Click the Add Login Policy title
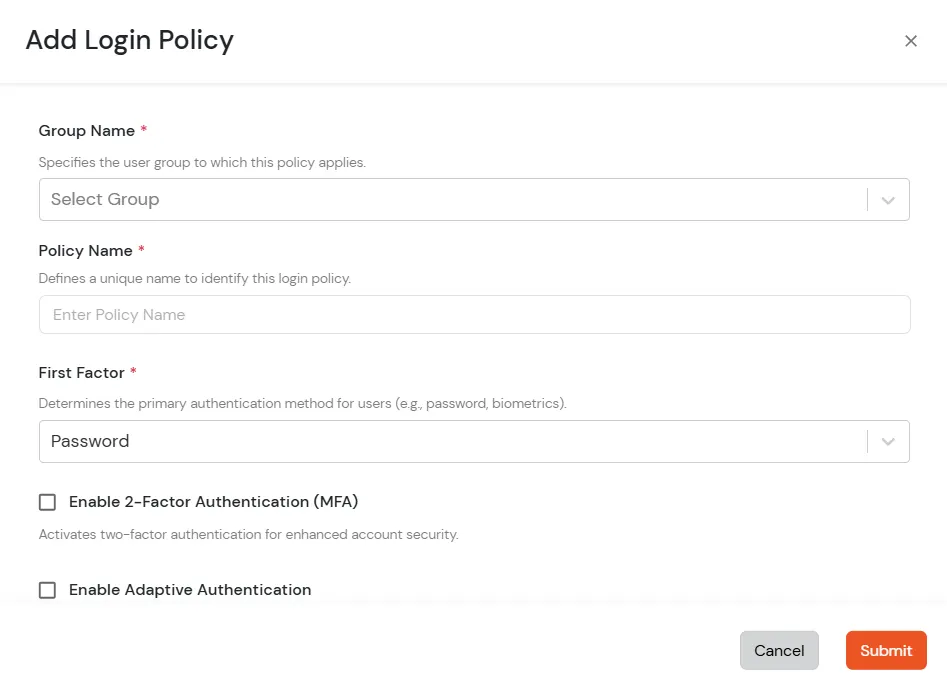 (129, 41)
